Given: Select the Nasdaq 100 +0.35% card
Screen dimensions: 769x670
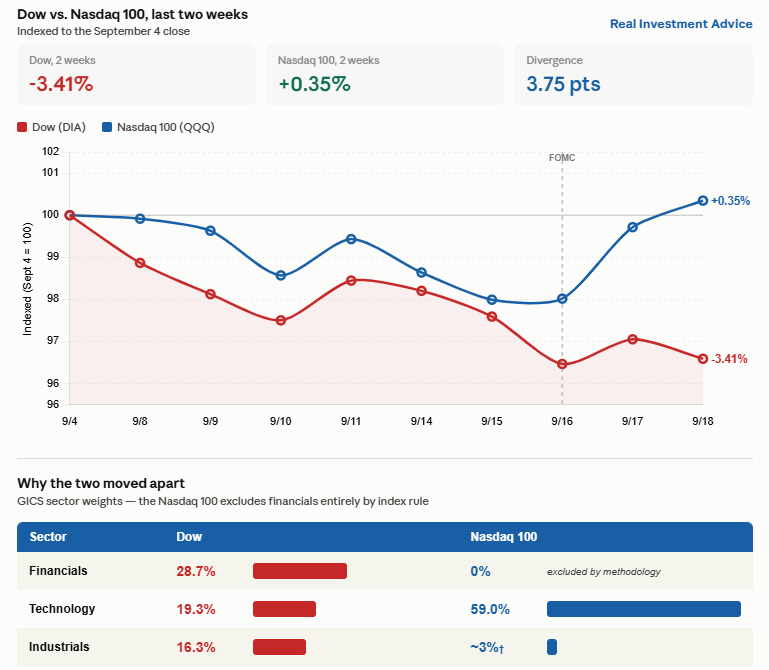Looking at the screenshot, I should (384, 75).
